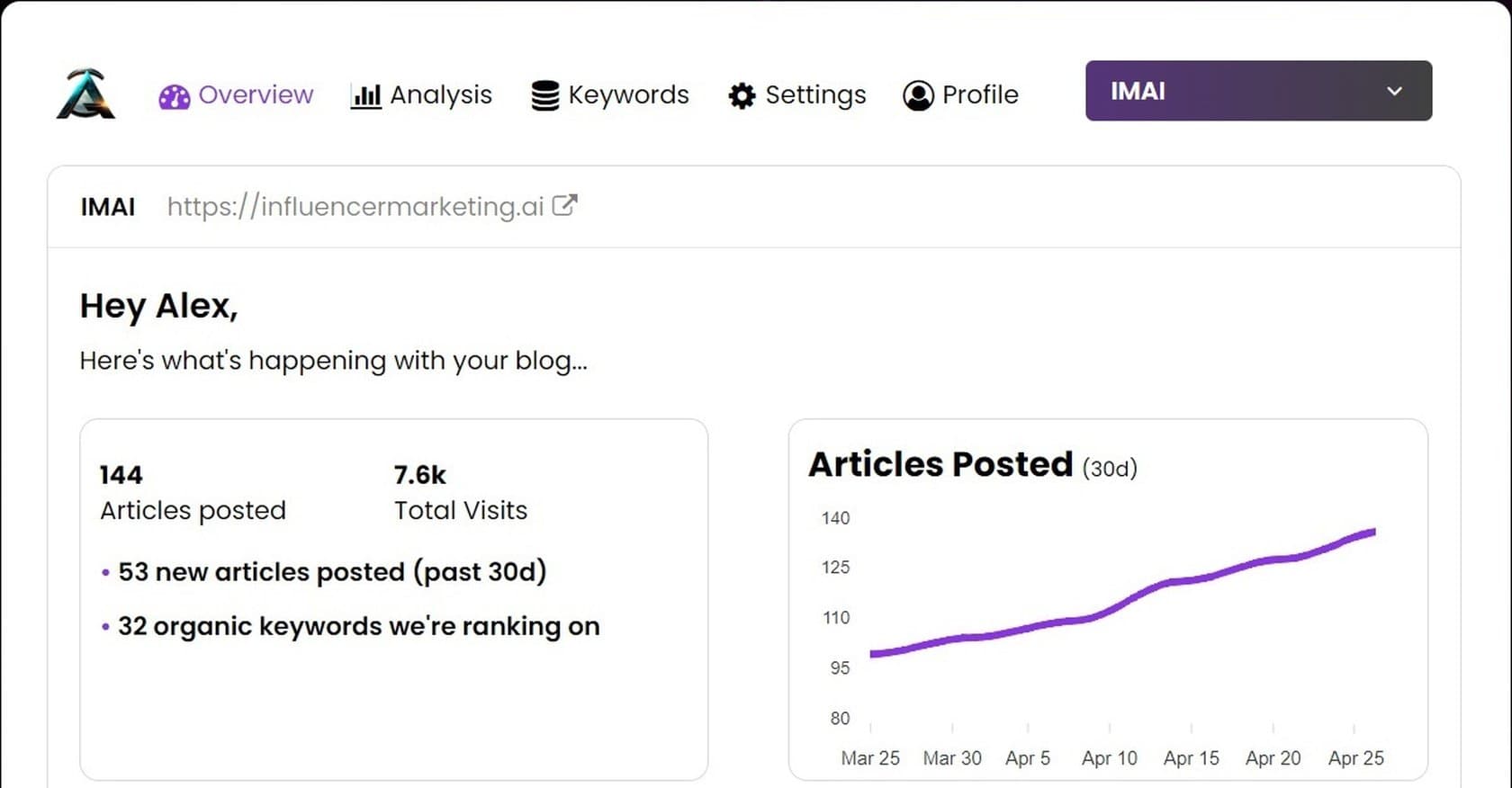Click the Settings gear icon
Viewport: 1512px width, 788px height.
coord(741,95)
